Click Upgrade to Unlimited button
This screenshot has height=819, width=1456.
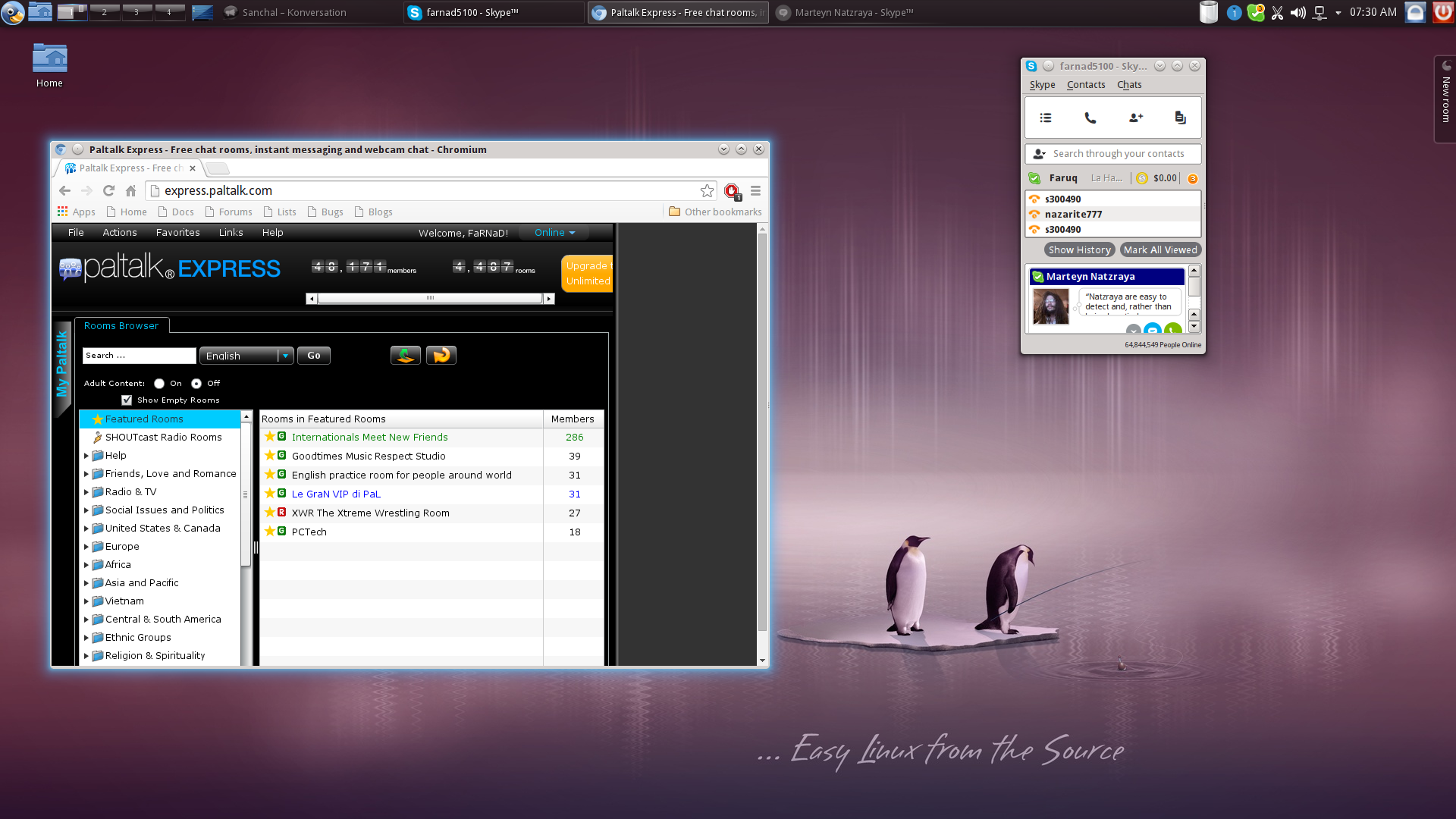588,274
